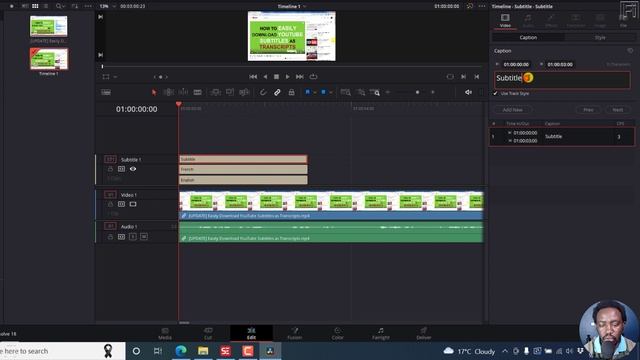The image size is (640, 360).
Task: Click the Insert Clip toolbar icon
Action: point(216,92)
